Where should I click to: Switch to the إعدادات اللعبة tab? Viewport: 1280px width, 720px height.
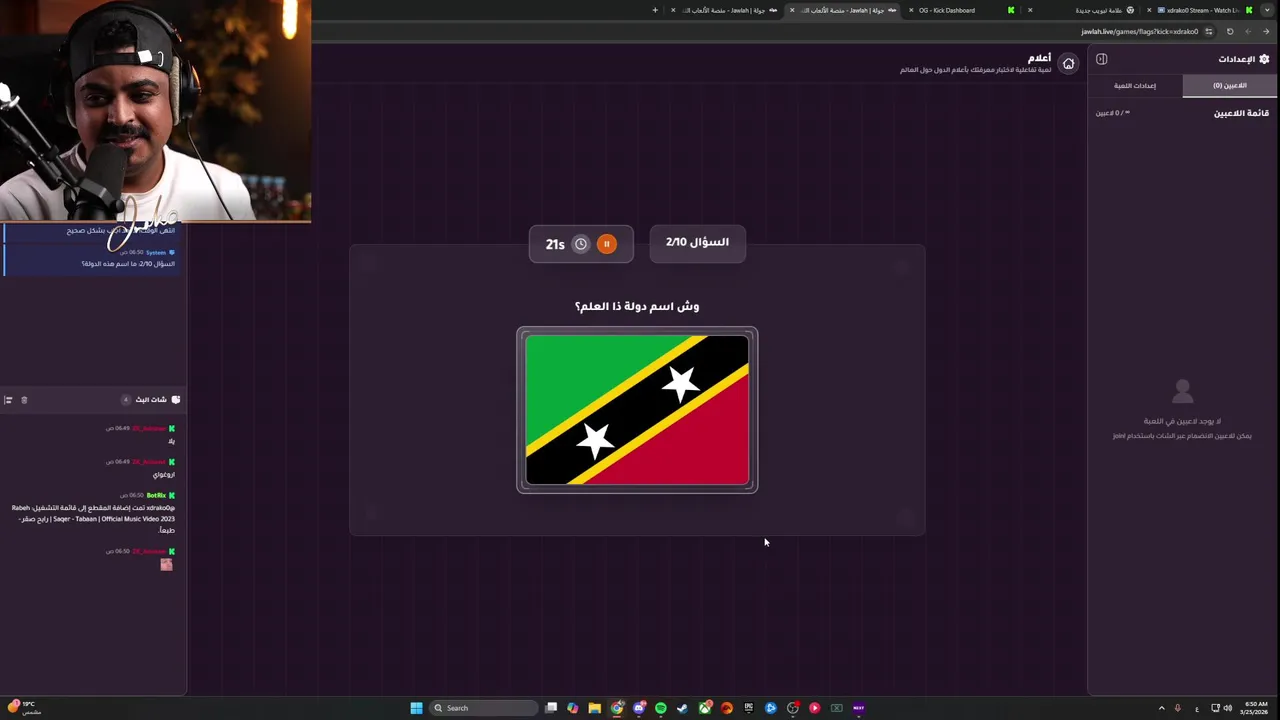[x=1135, y=86]
